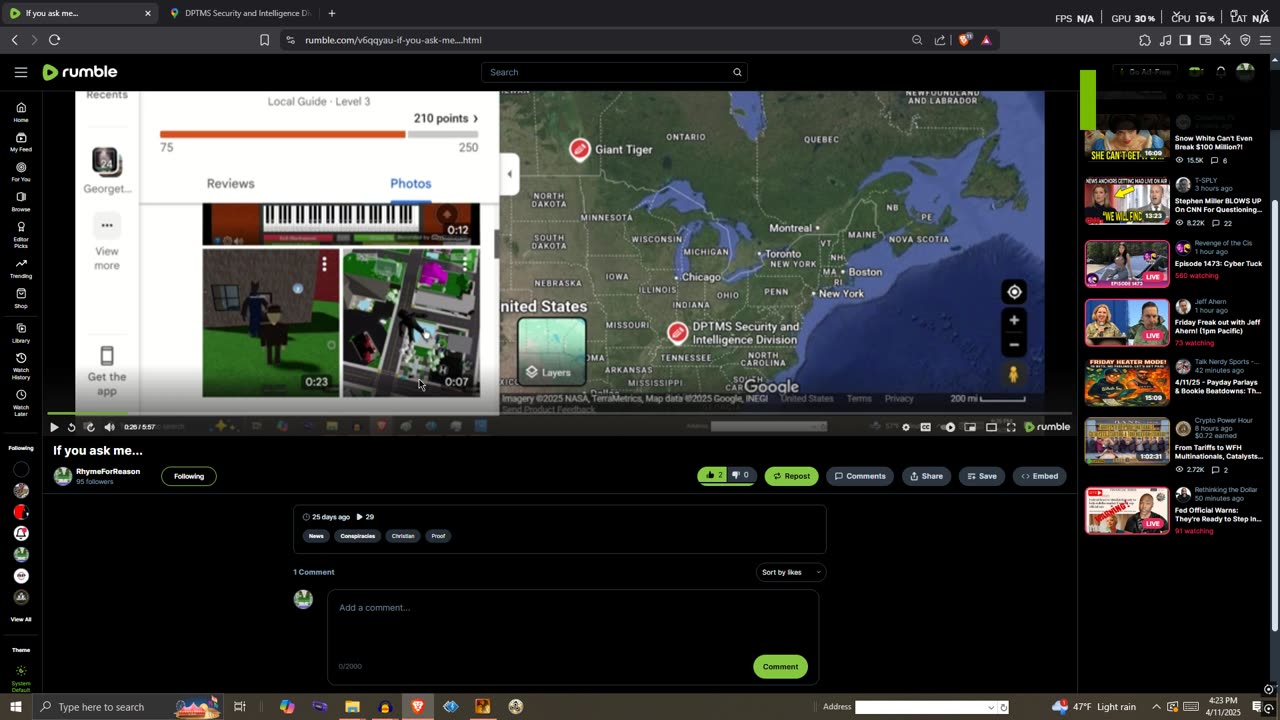Select the Christian tag
The image size is (1280, 720).
pos(403,536)
